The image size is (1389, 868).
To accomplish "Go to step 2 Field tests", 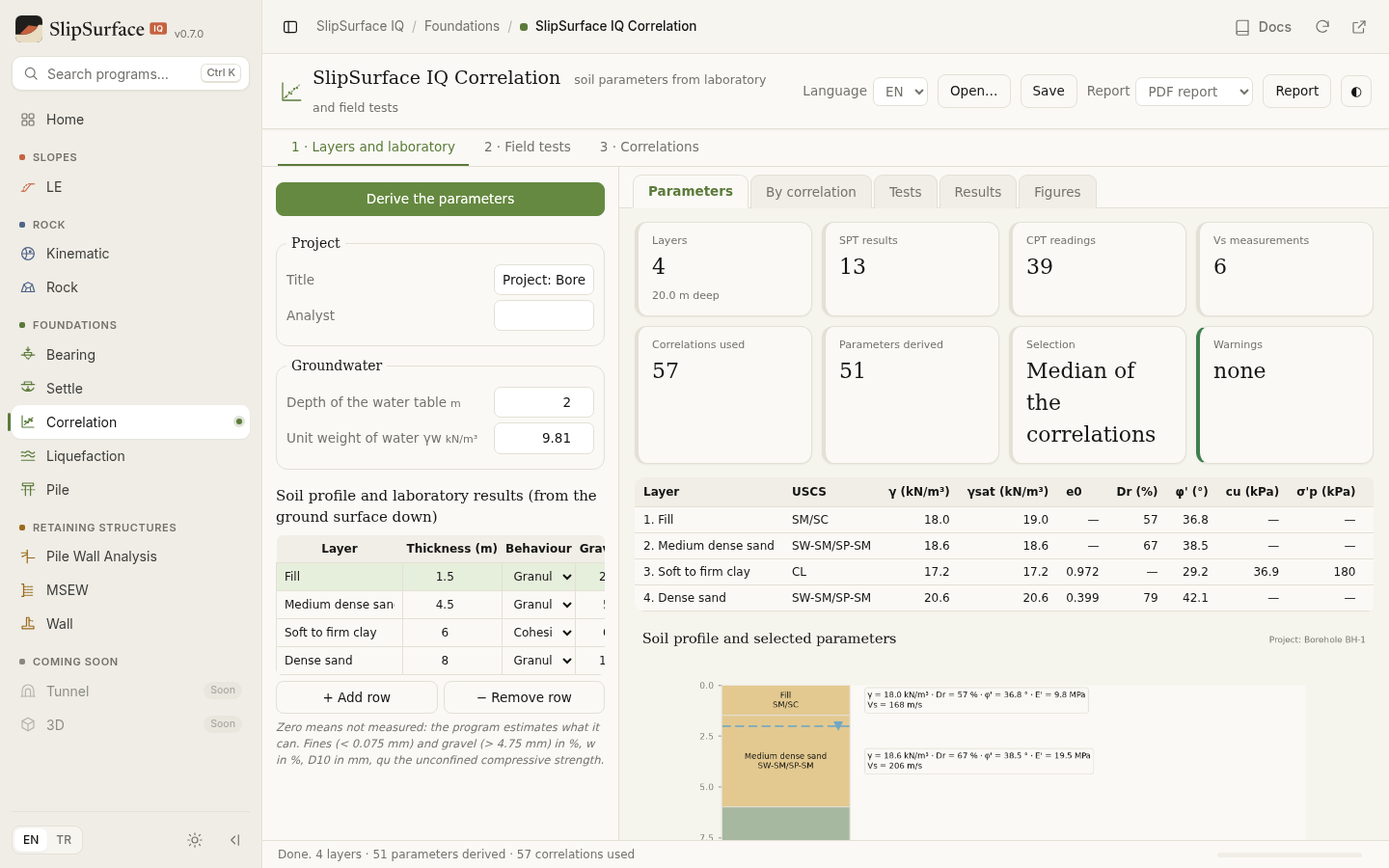I will click(528, 147).
